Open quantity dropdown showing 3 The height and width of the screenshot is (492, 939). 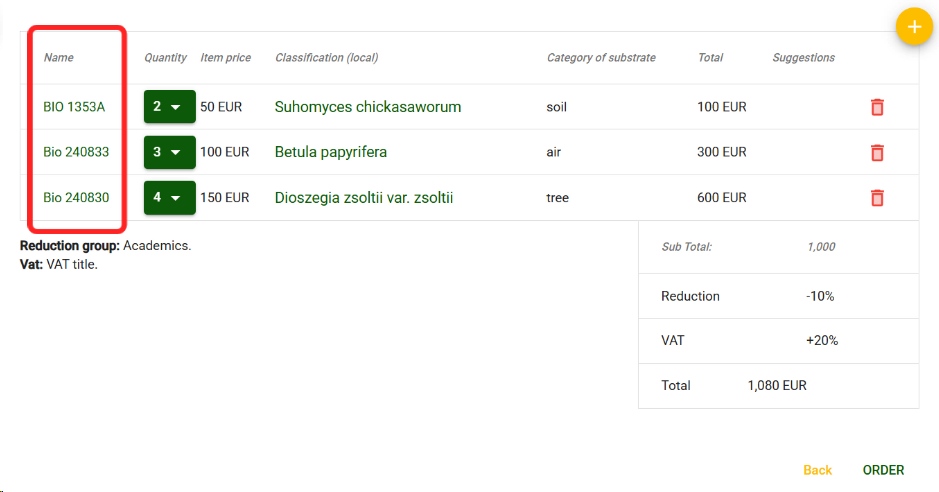tap(168, 152)
